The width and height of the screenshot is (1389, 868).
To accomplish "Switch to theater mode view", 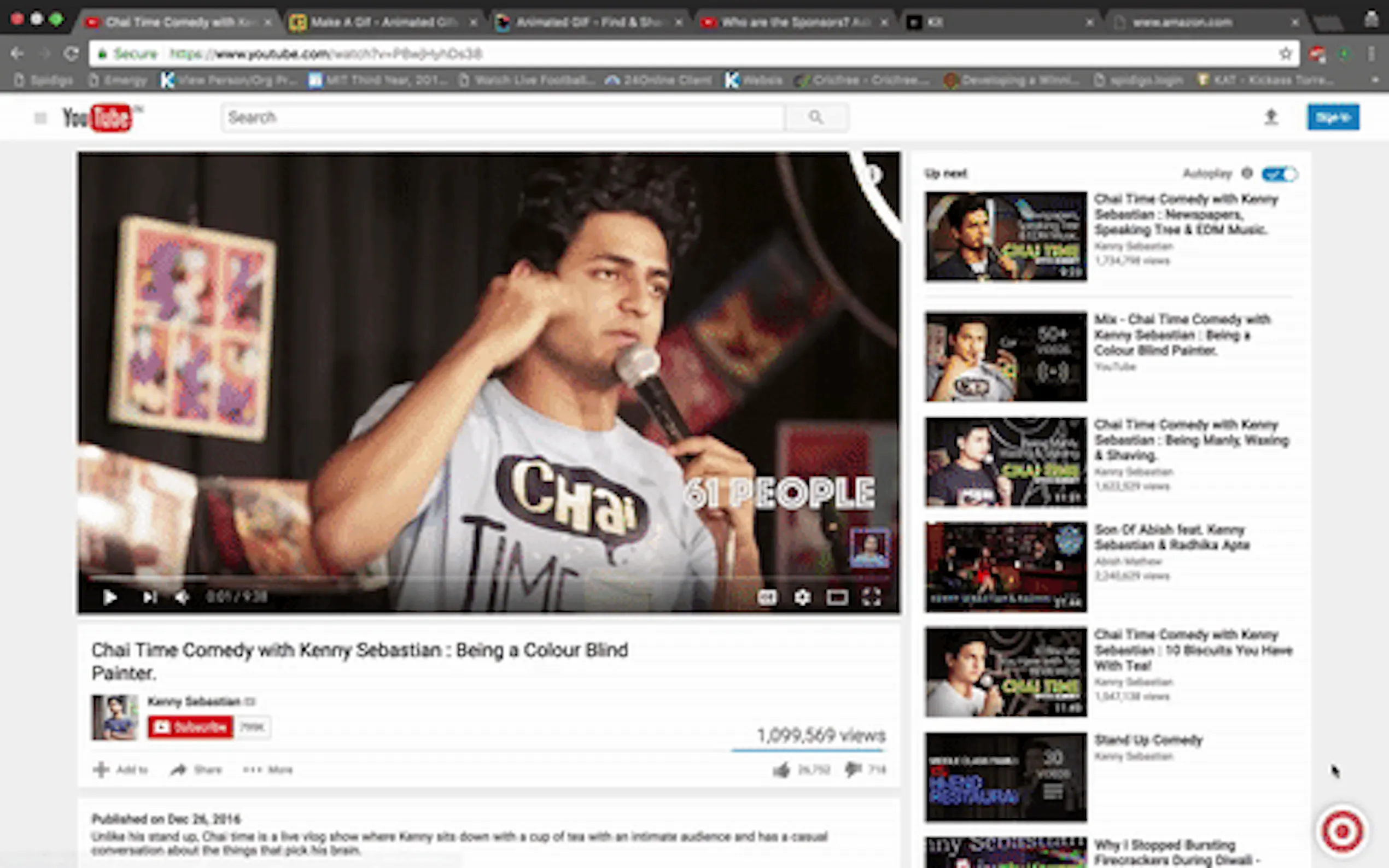I will 837,597.
